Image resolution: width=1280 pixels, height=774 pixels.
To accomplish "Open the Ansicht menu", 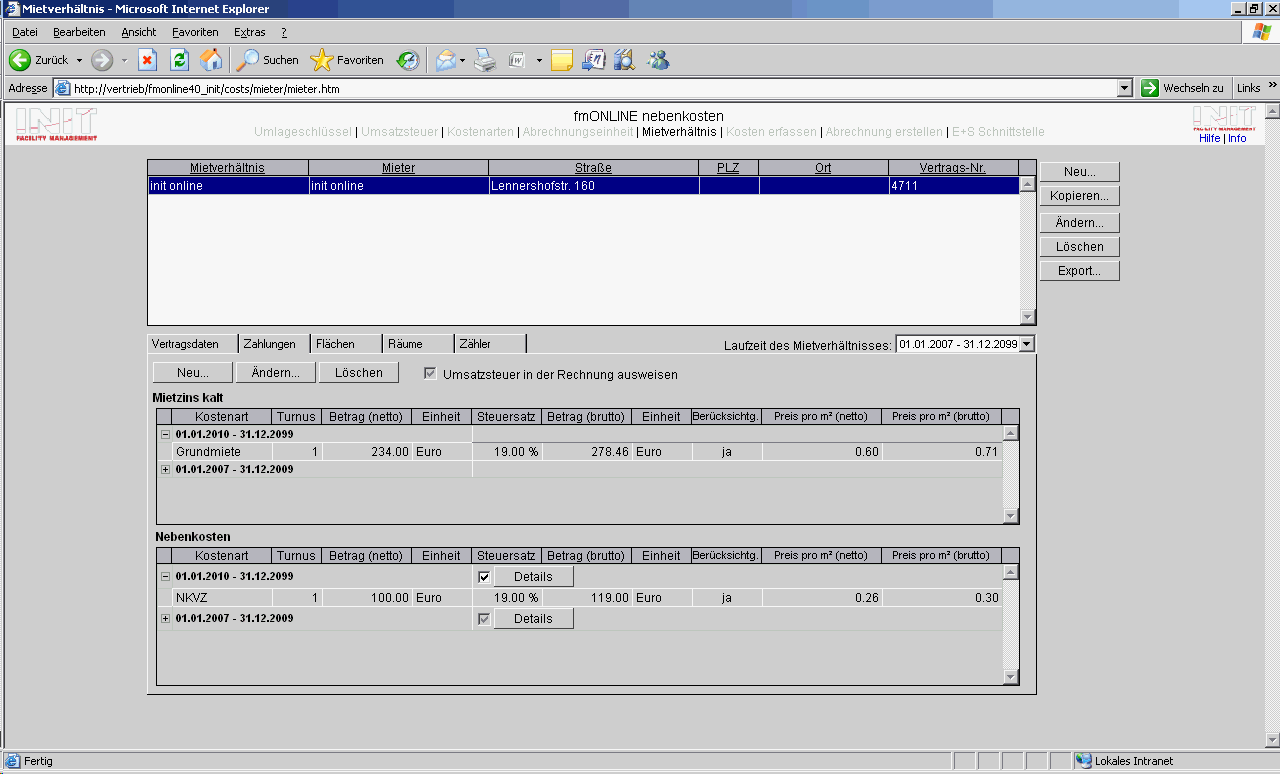I will (139, 32).
